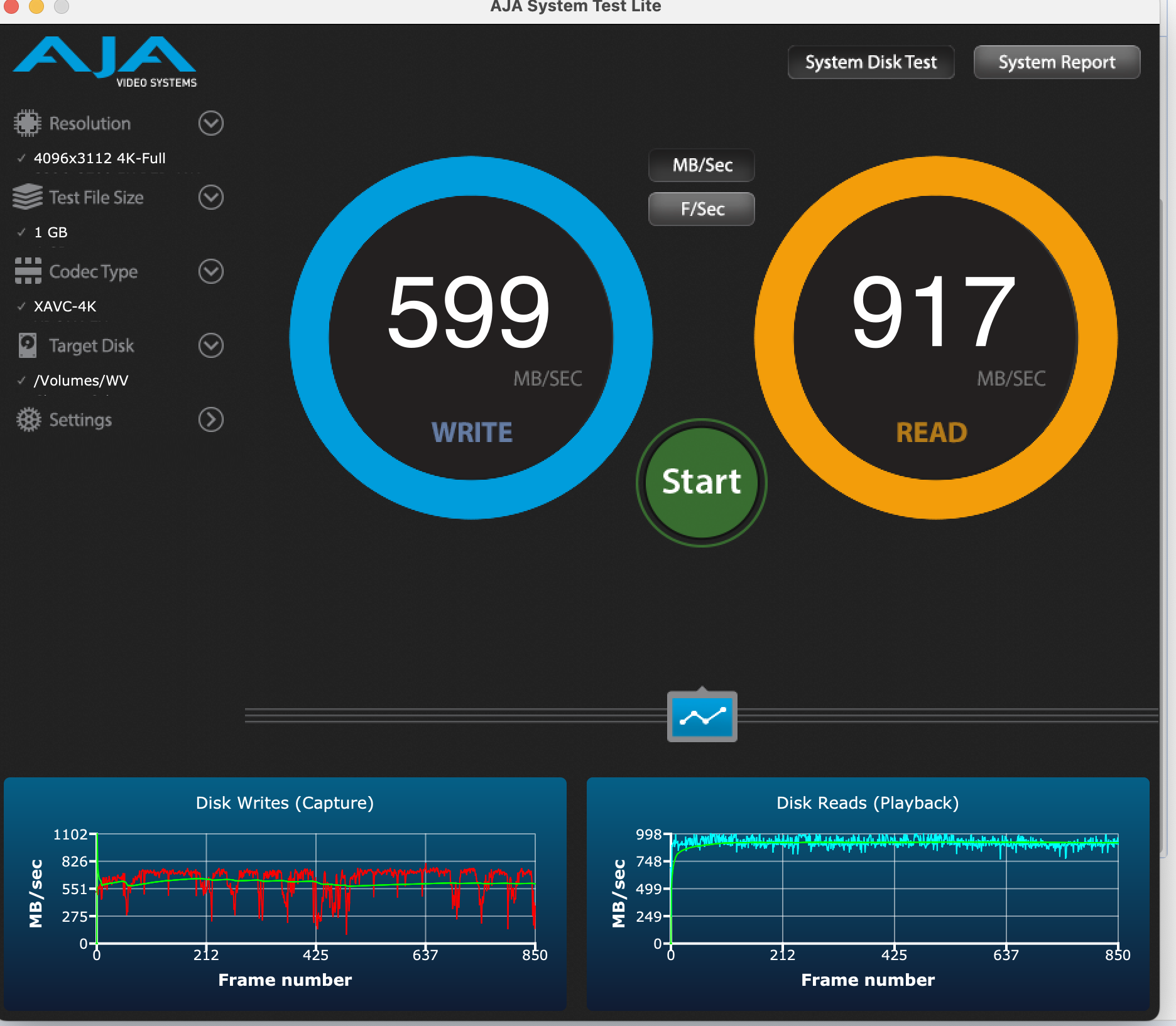Click the Target Disk drive icon
The image size is (1176, 1026).
pyautogui.click(x=27, y=345)
